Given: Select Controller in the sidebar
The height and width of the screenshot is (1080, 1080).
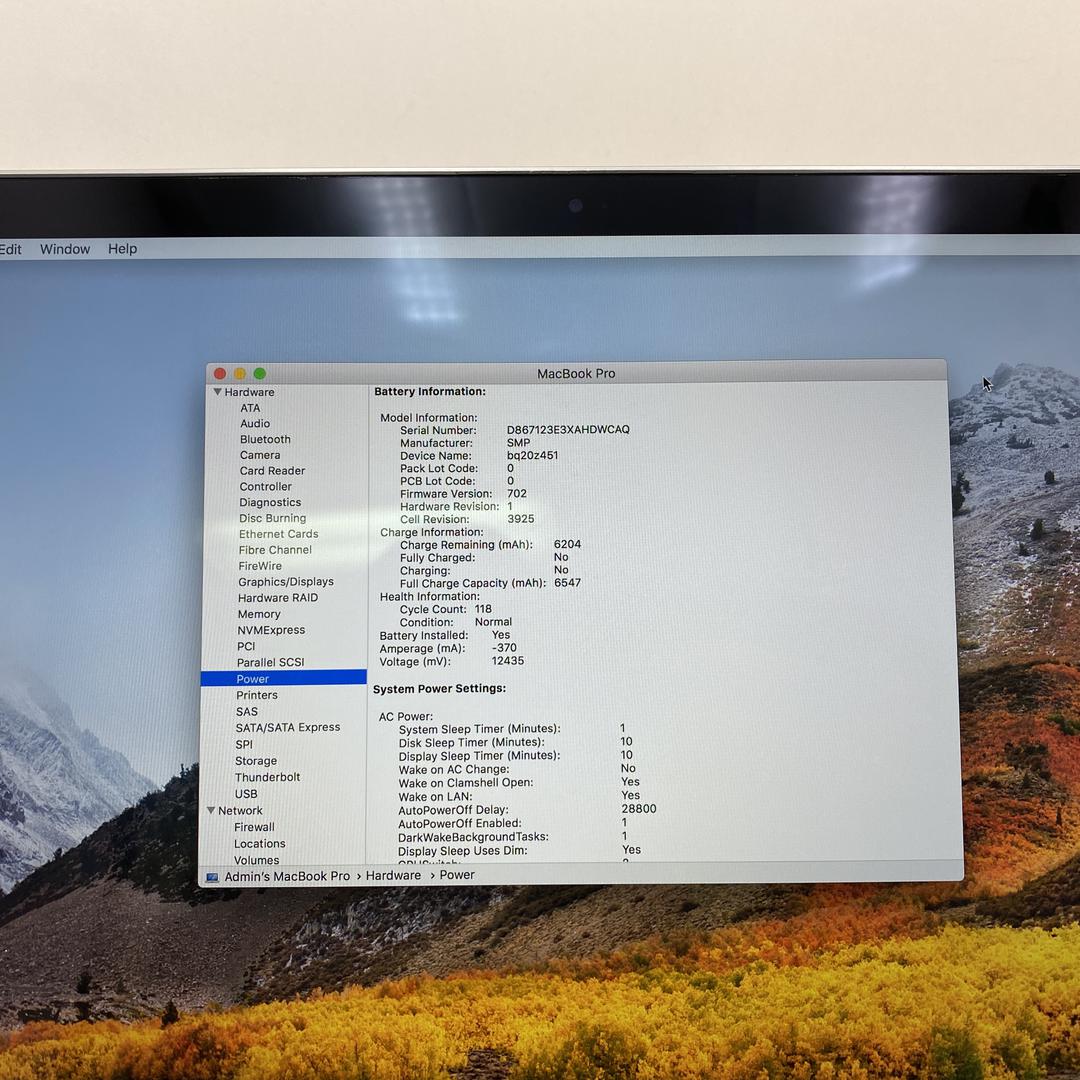Looking at the screenshot, I should tap(265, 487).
